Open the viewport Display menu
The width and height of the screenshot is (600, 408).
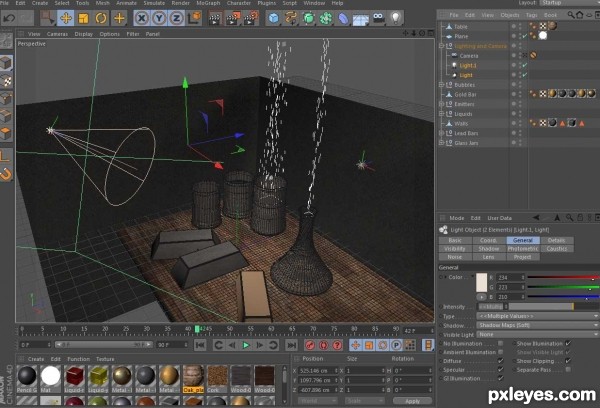click(x=84, y=34)
